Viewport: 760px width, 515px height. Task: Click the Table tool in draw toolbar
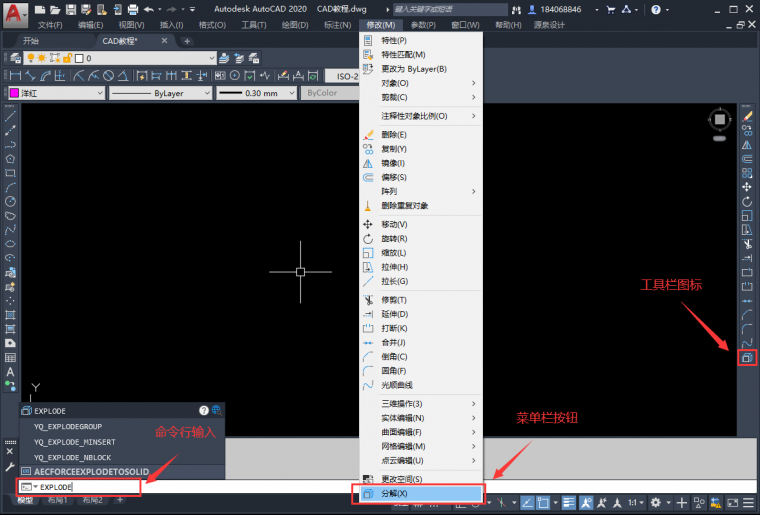pos(10,358)
